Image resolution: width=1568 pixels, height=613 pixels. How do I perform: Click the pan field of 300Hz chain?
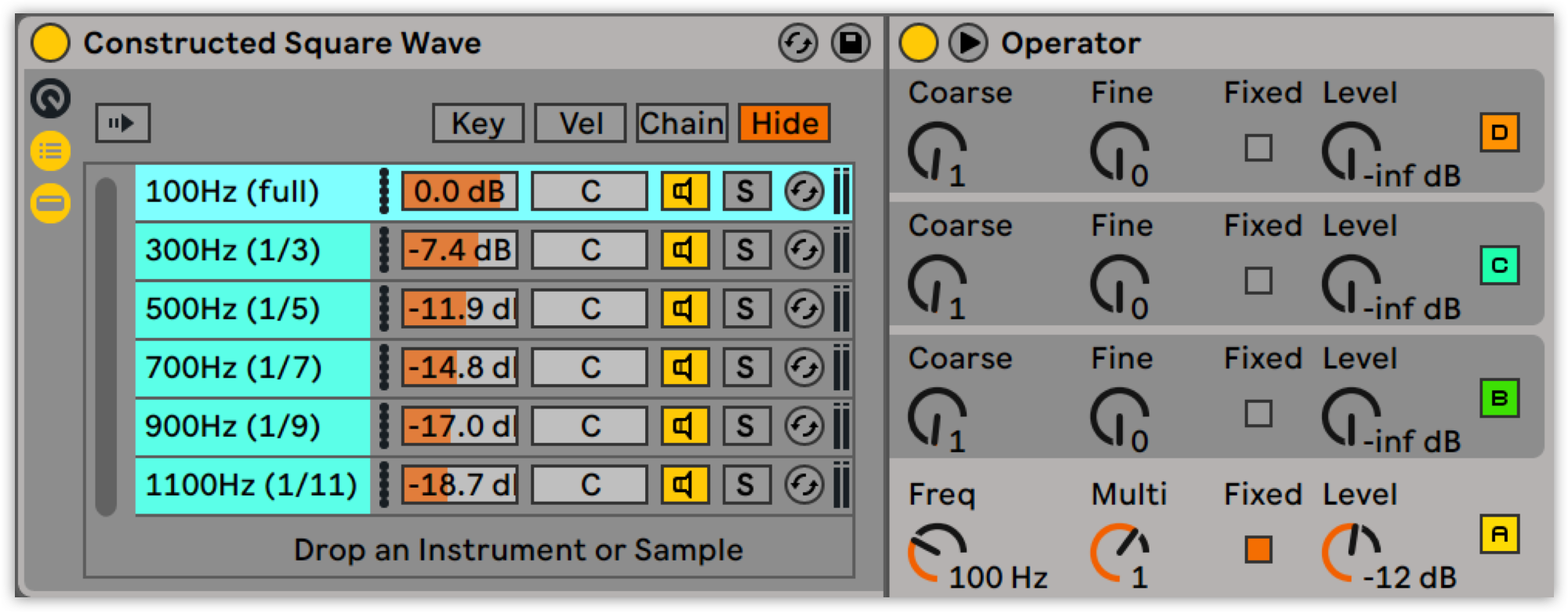pos(590,250)
